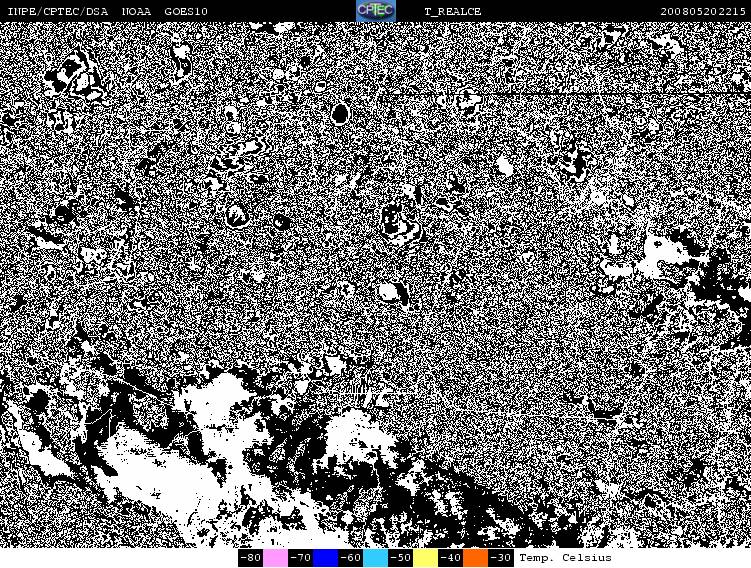Click the GOES10 satellite label
Image resolution: width=751 pixels, height=568 pixels.
tap(186, 11)
